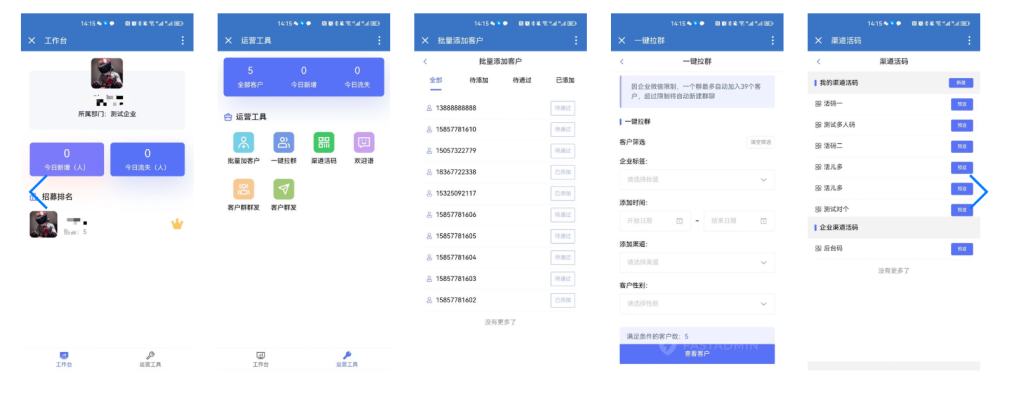The height and width of the screenshot is (404, 1024).
Task: Tap the 全部客户 count card
Action: [250, 77]
